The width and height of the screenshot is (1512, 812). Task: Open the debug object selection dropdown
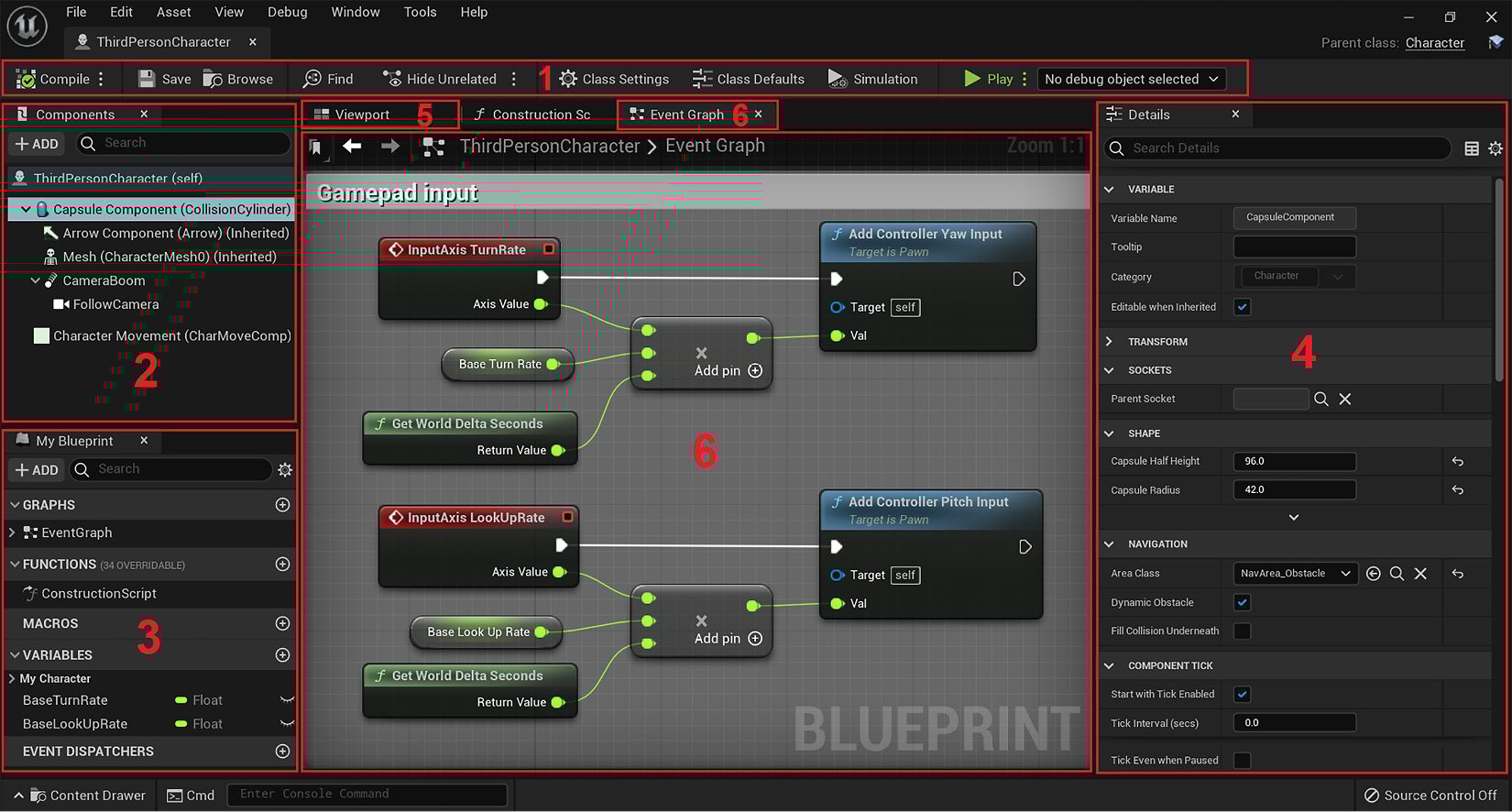[1132, 79]
